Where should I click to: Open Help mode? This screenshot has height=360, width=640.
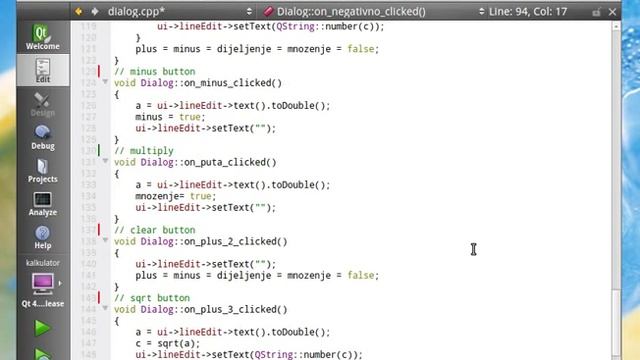pos(43,237)
